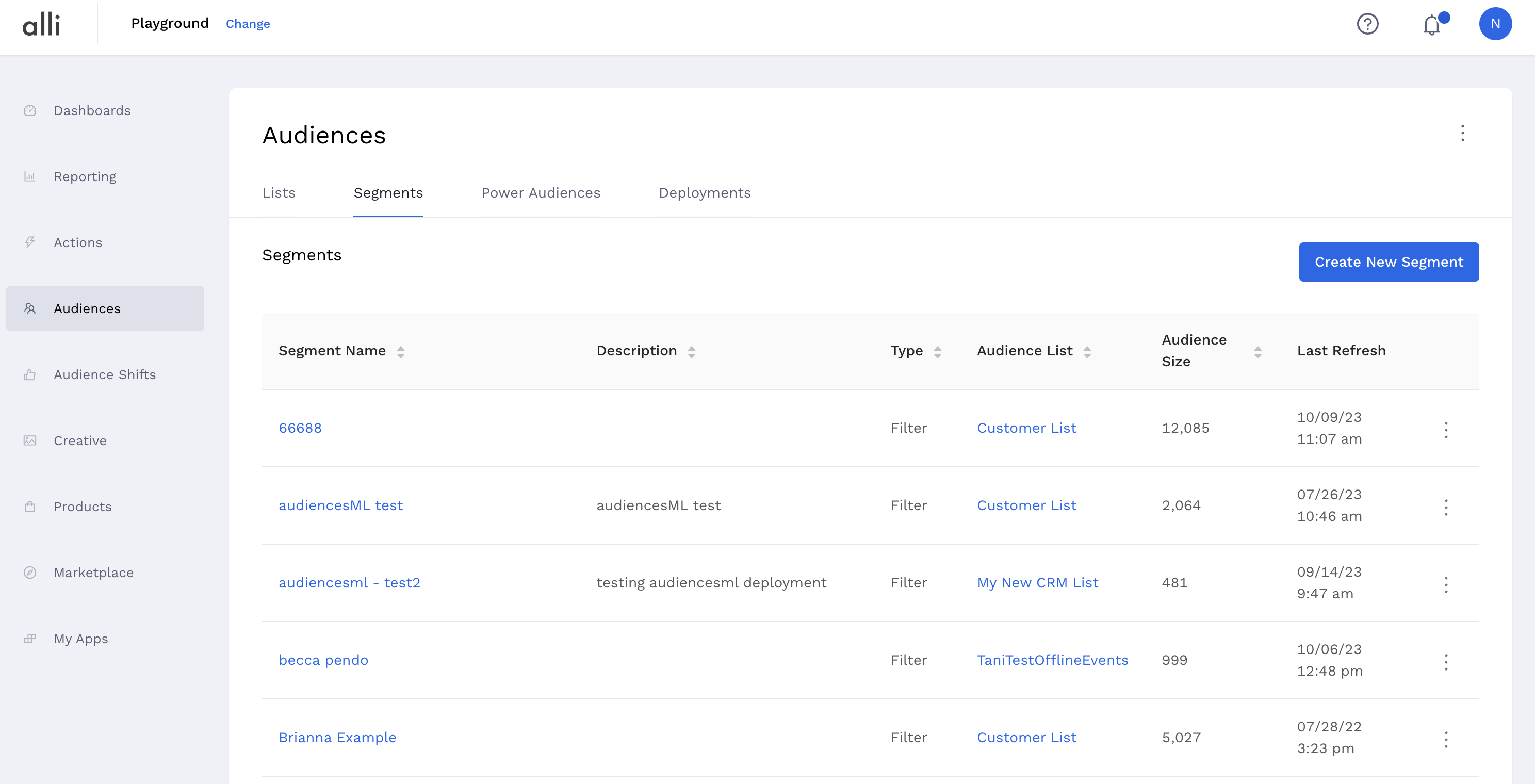Click Change next to Playground
1535x784 pixels.
pos(247,24)
